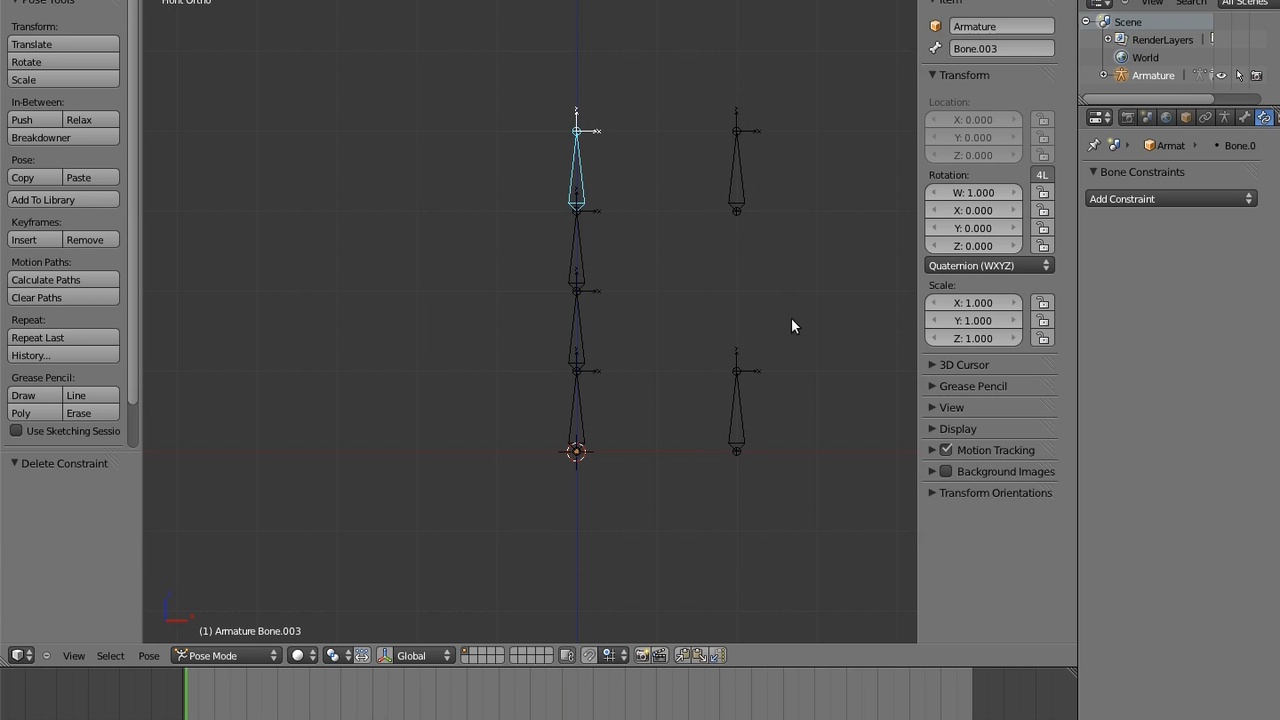Open the Object properties cube tab
1280x720 pixels.
coord(1186,117)
